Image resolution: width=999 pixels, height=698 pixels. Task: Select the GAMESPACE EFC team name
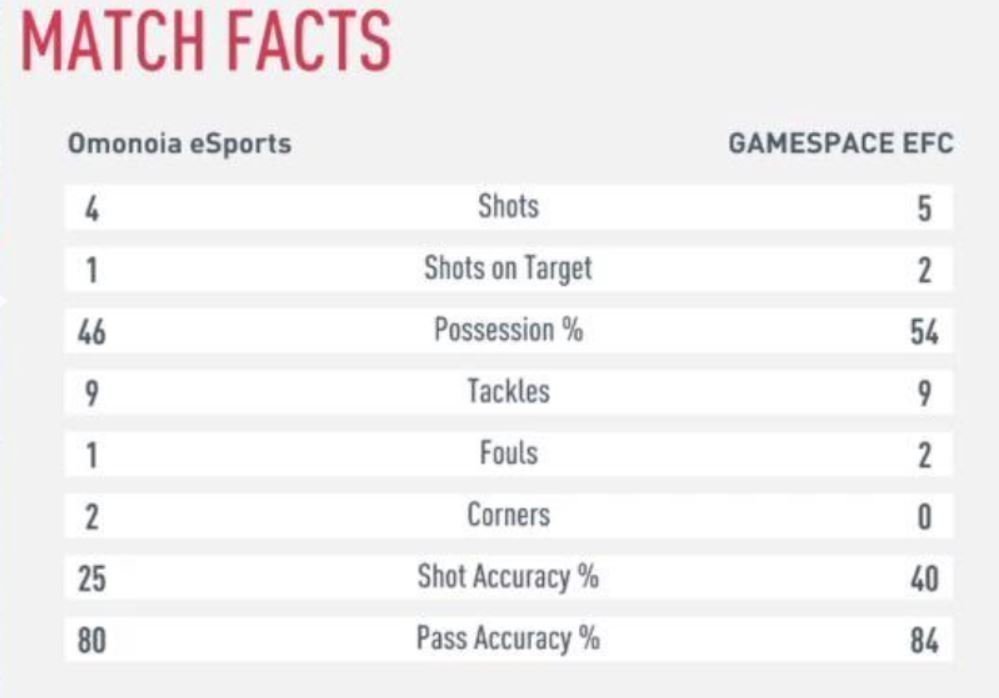click(841, 143)
